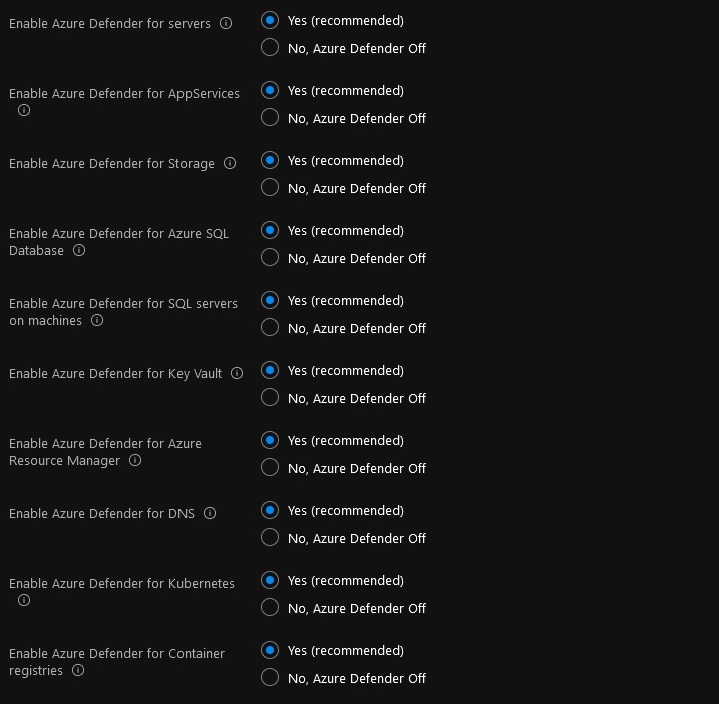Turn off Defender for SQL servers on machines
The width and height of the screenshot is (719, 704).
tap(269, 327)
